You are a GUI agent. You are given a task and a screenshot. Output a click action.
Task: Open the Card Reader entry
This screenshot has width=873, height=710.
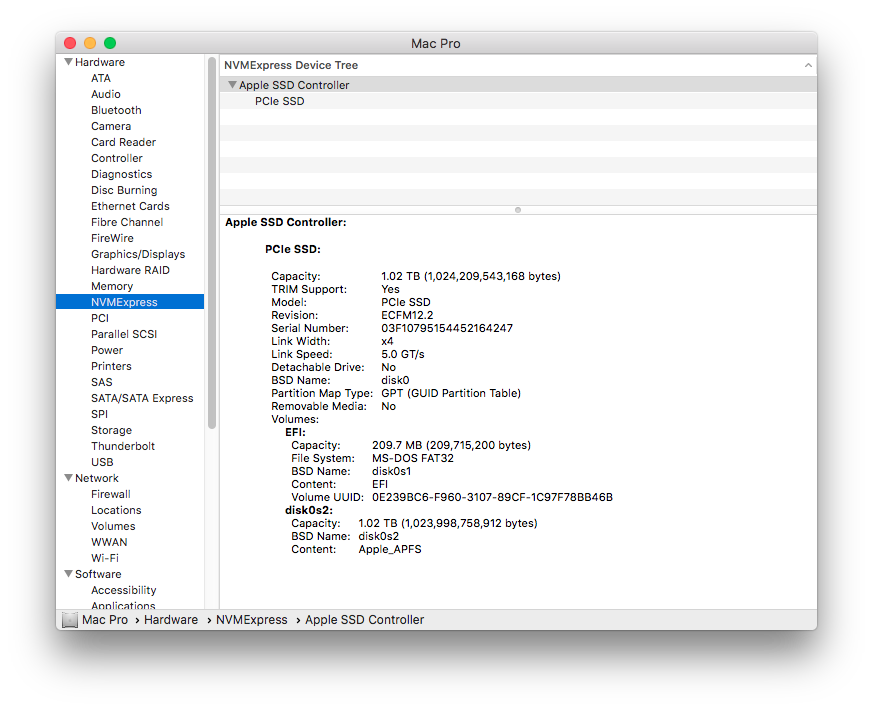pyautogui.click(x=124, y=142)
